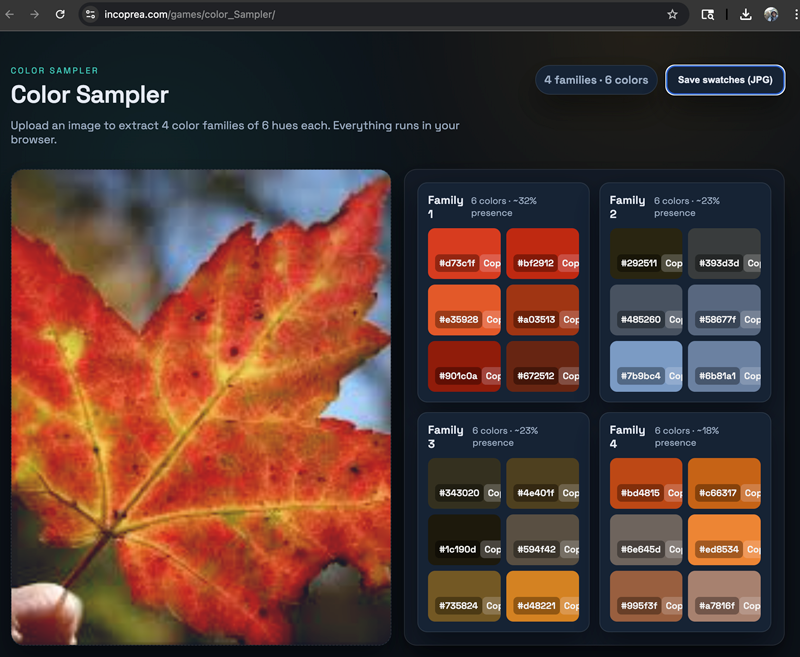Select the light blue #7b9bc4 swatch

pyautogui.click(x=645, y=360)
